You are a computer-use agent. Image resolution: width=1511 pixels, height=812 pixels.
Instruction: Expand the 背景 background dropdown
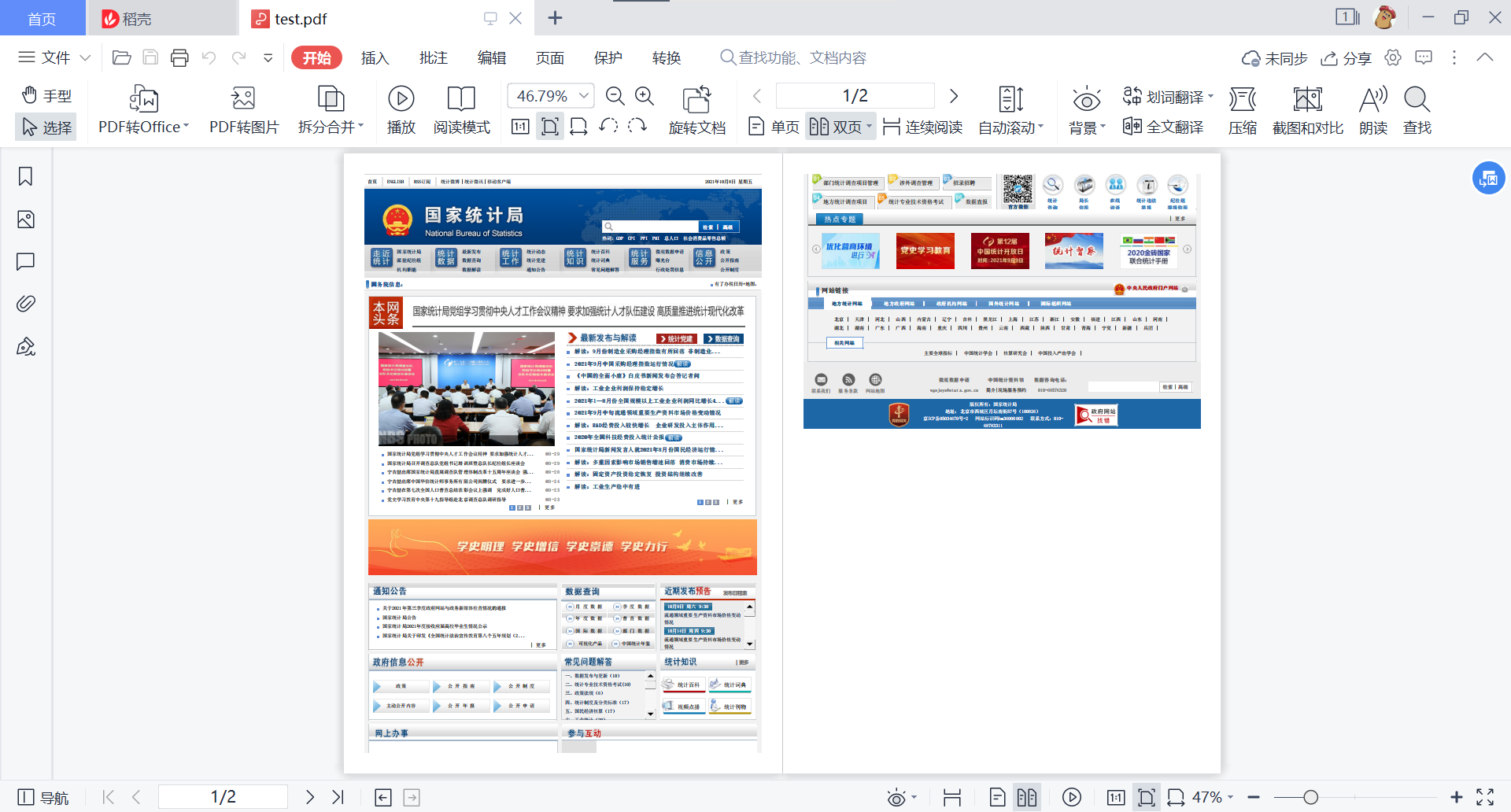click(1103, 126)
